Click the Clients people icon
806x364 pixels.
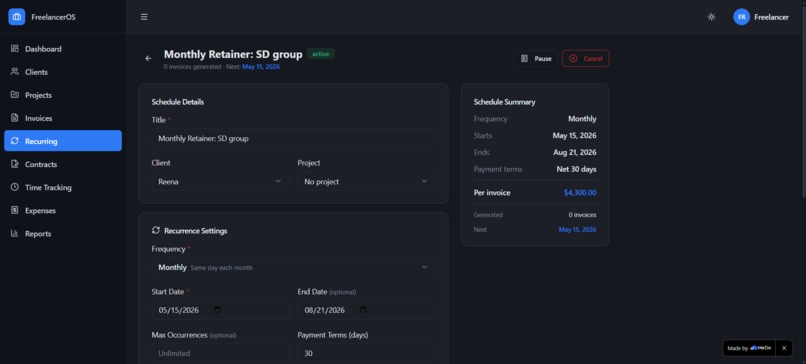(x=14, y=72)
